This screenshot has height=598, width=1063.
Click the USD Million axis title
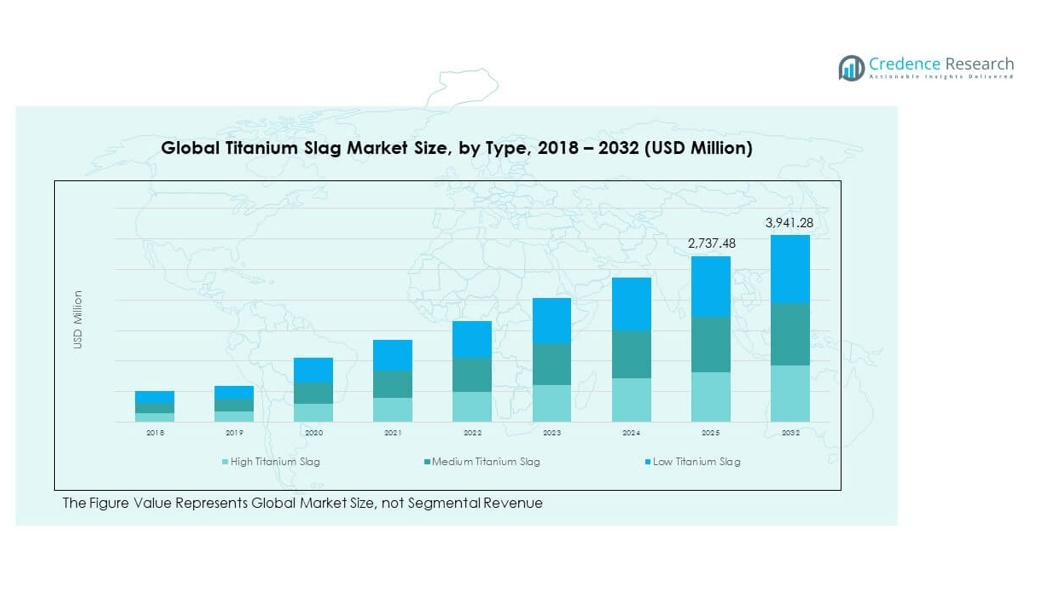pos(78,320)
